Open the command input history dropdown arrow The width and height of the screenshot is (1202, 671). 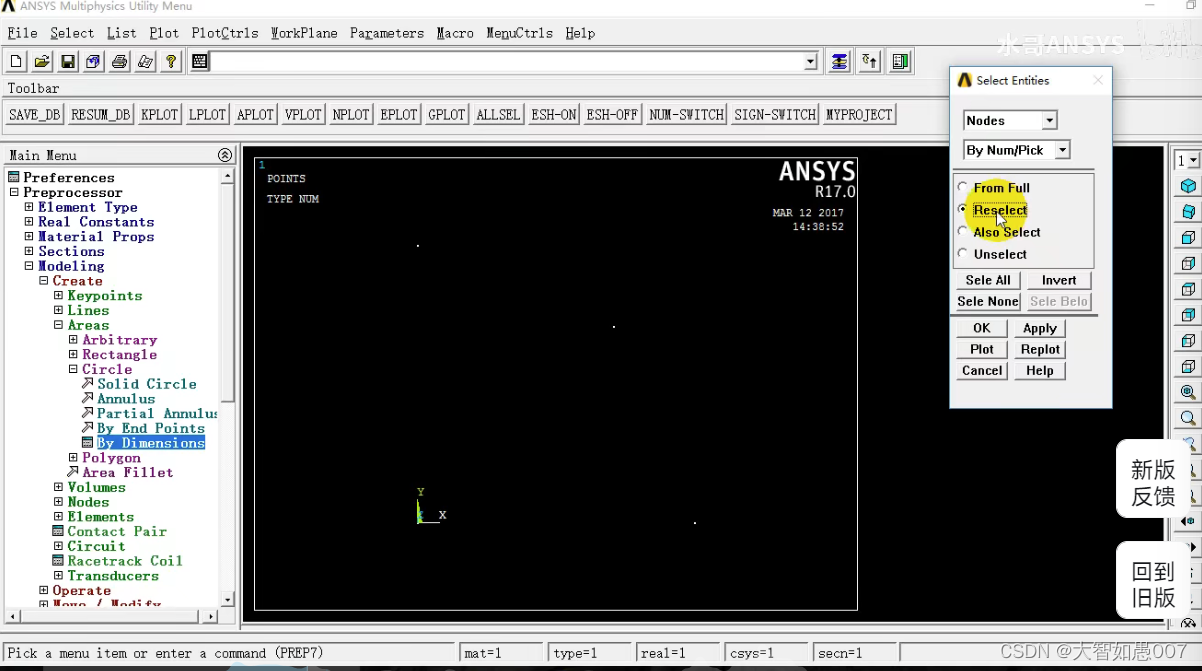(x=811, y=62)
